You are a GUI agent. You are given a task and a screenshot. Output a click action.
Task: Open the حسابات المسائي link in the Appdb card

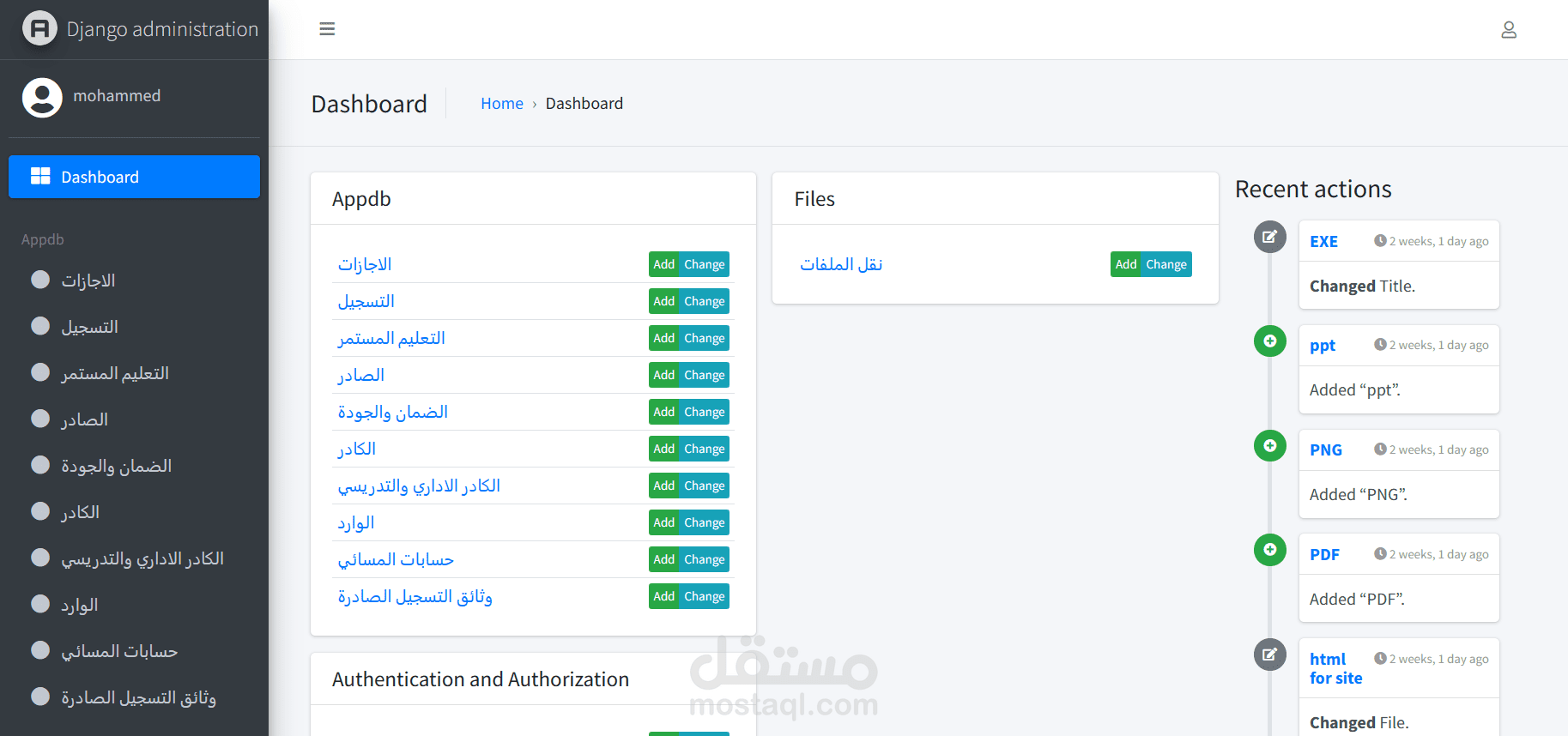(x=396, y=559)
